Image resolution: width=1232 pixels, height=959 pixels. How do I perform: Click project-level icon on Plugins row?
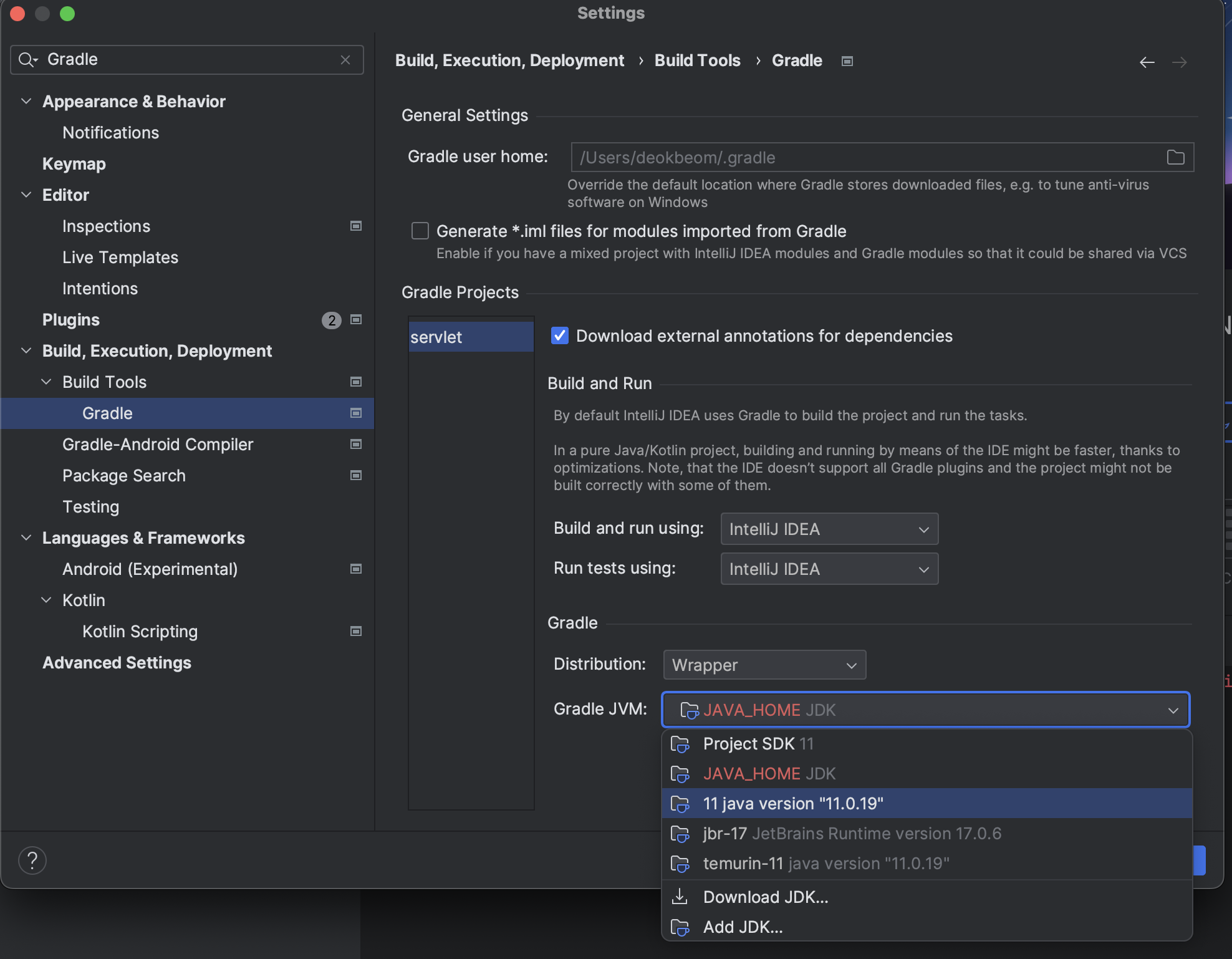coord(356,319)
